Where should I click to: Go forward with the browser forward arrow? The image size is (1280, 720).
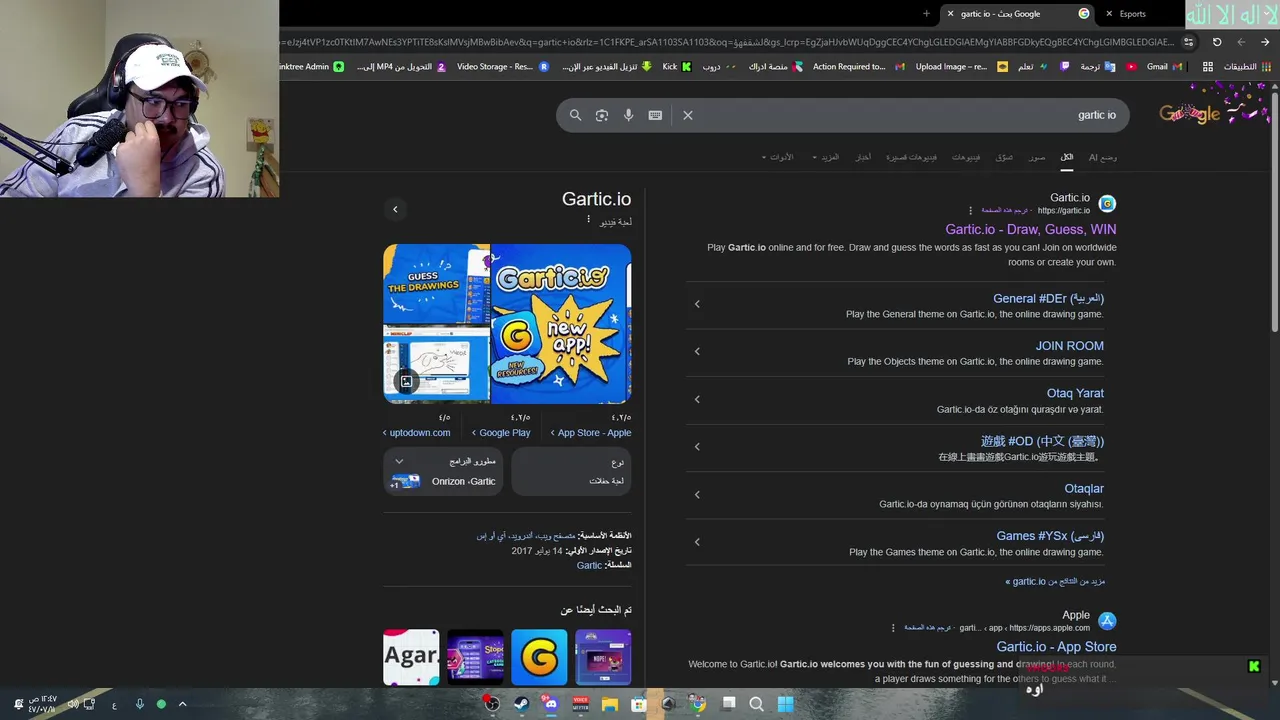tap(1241, 42)
